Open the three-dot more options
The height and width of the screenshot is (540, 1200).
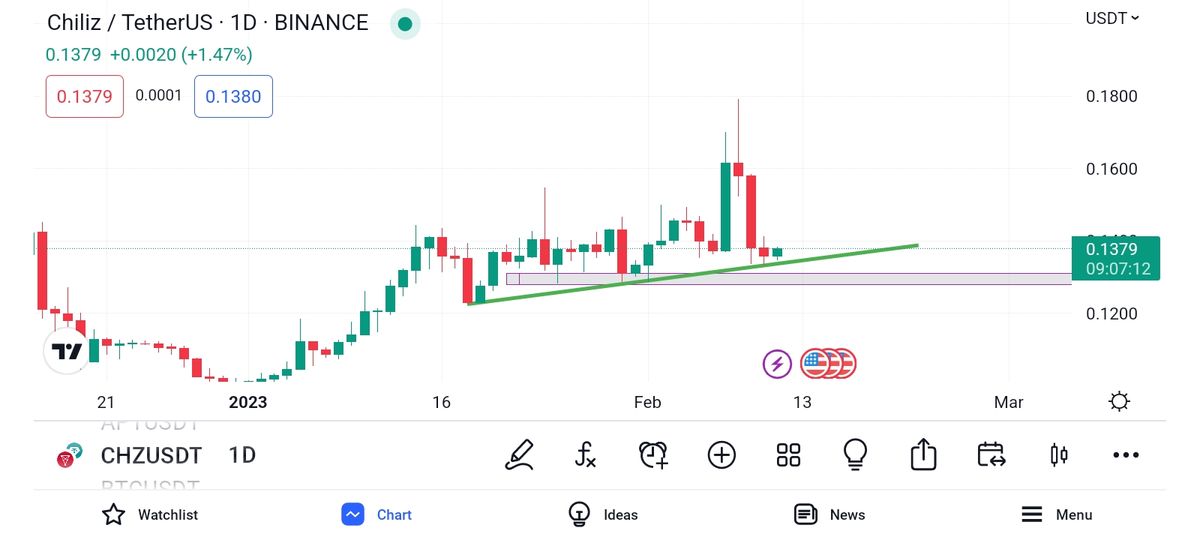click(x=1125, y=455)
